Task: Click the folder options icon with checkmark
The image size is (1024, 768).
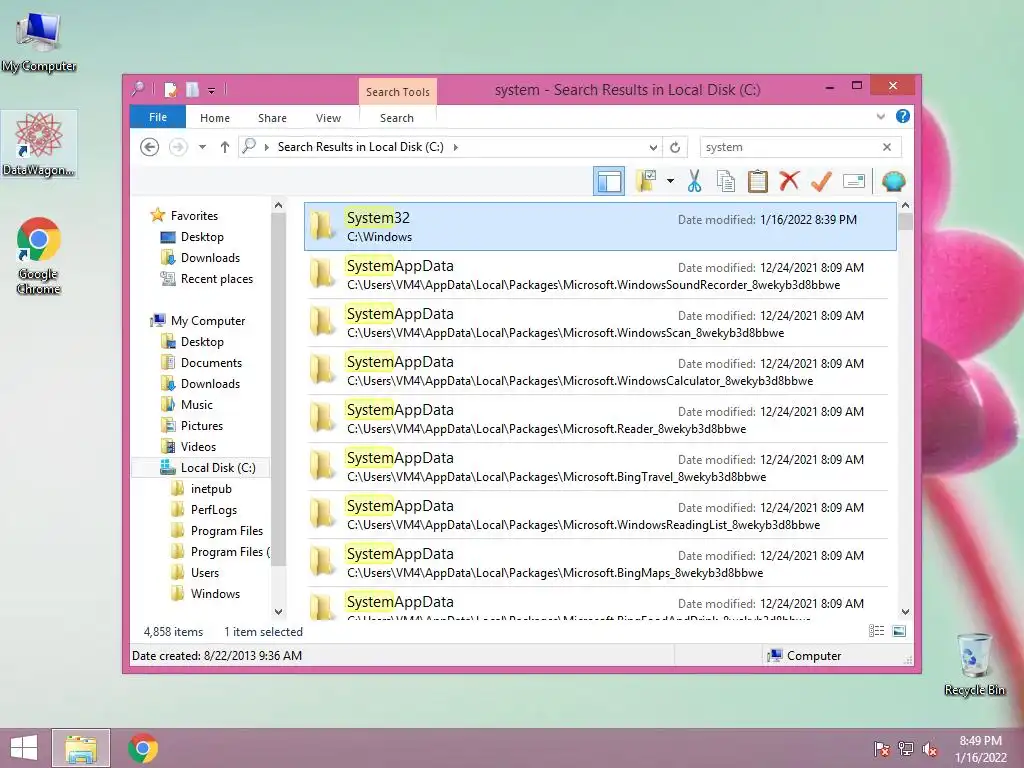Action: click(x=646, y=181)
